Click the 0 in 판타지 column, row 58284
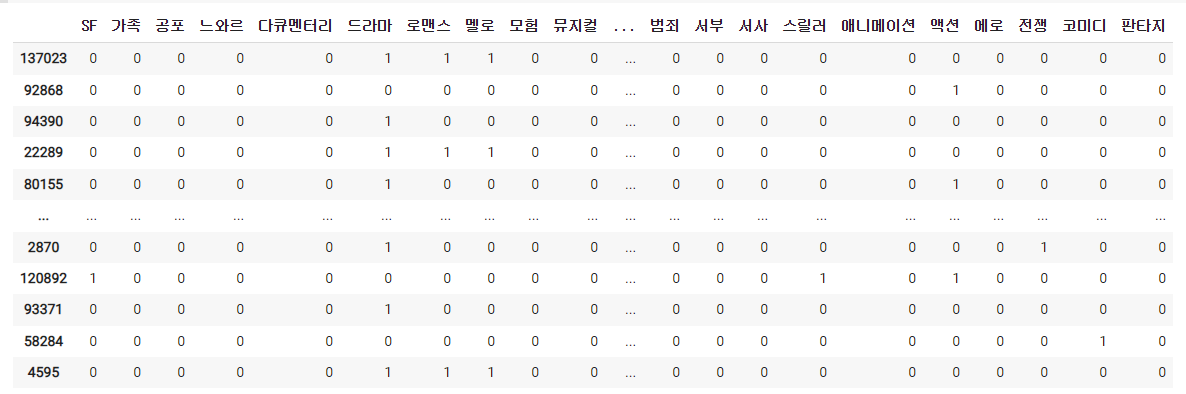The width and height of the screenshot is (1186, 394). (1162, 342)
